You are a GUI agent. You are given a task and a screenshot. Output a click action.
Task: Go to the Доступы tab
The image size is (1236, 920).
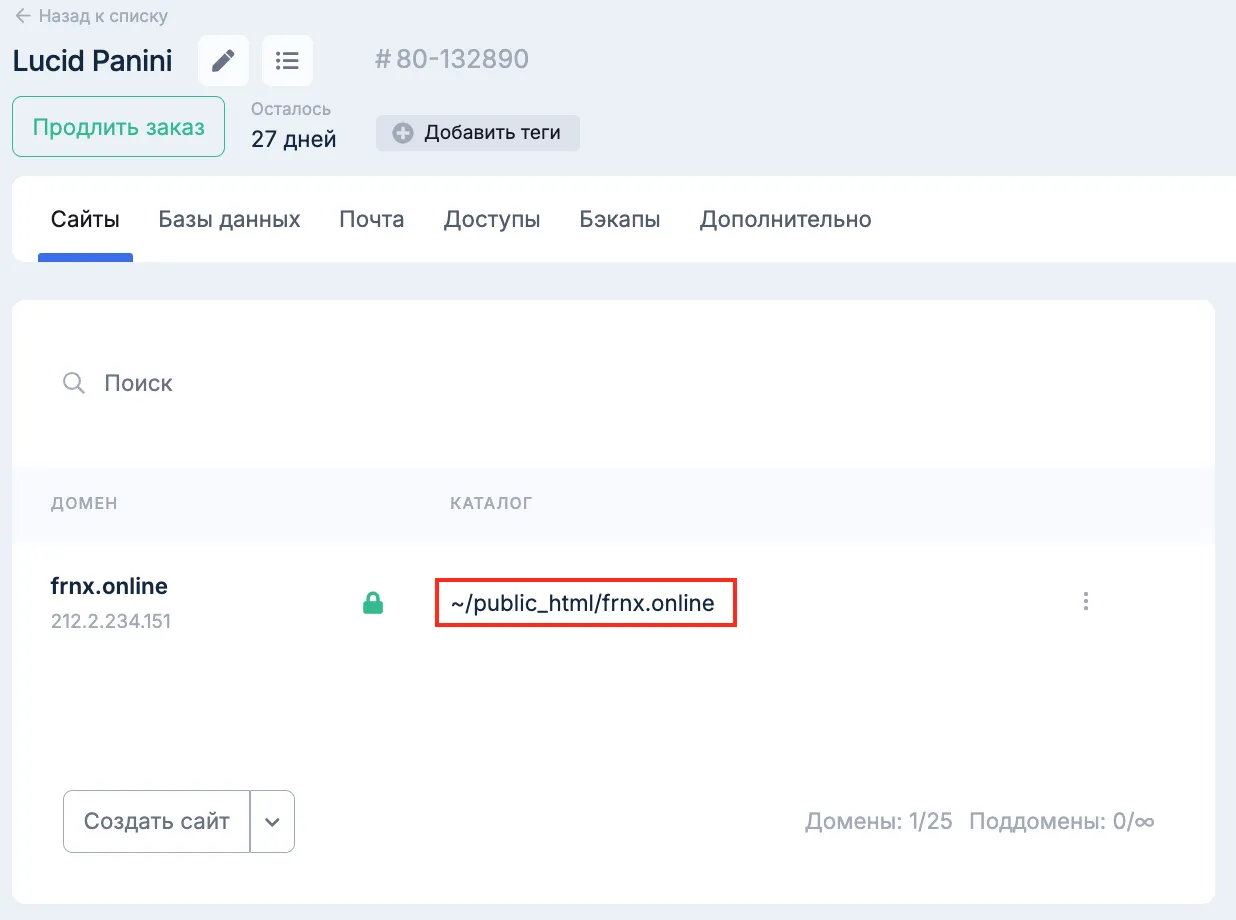[x=492, y=219]
